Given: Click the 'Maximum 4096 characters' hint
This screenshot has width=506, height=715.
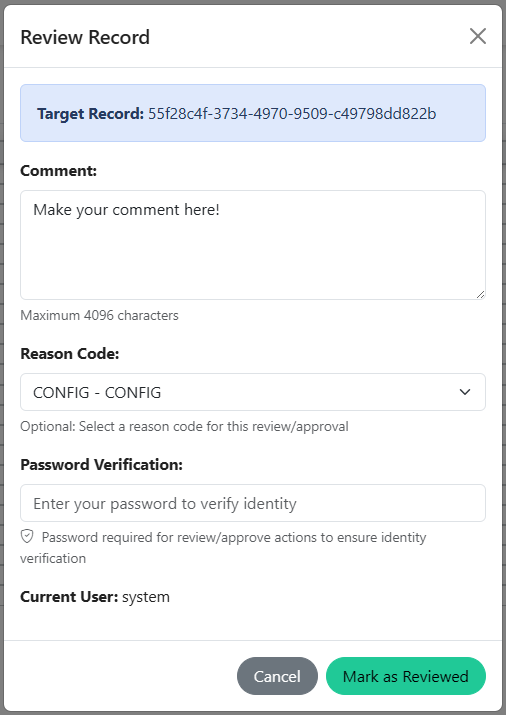Looking at the screenshot, I should point(99,315).
